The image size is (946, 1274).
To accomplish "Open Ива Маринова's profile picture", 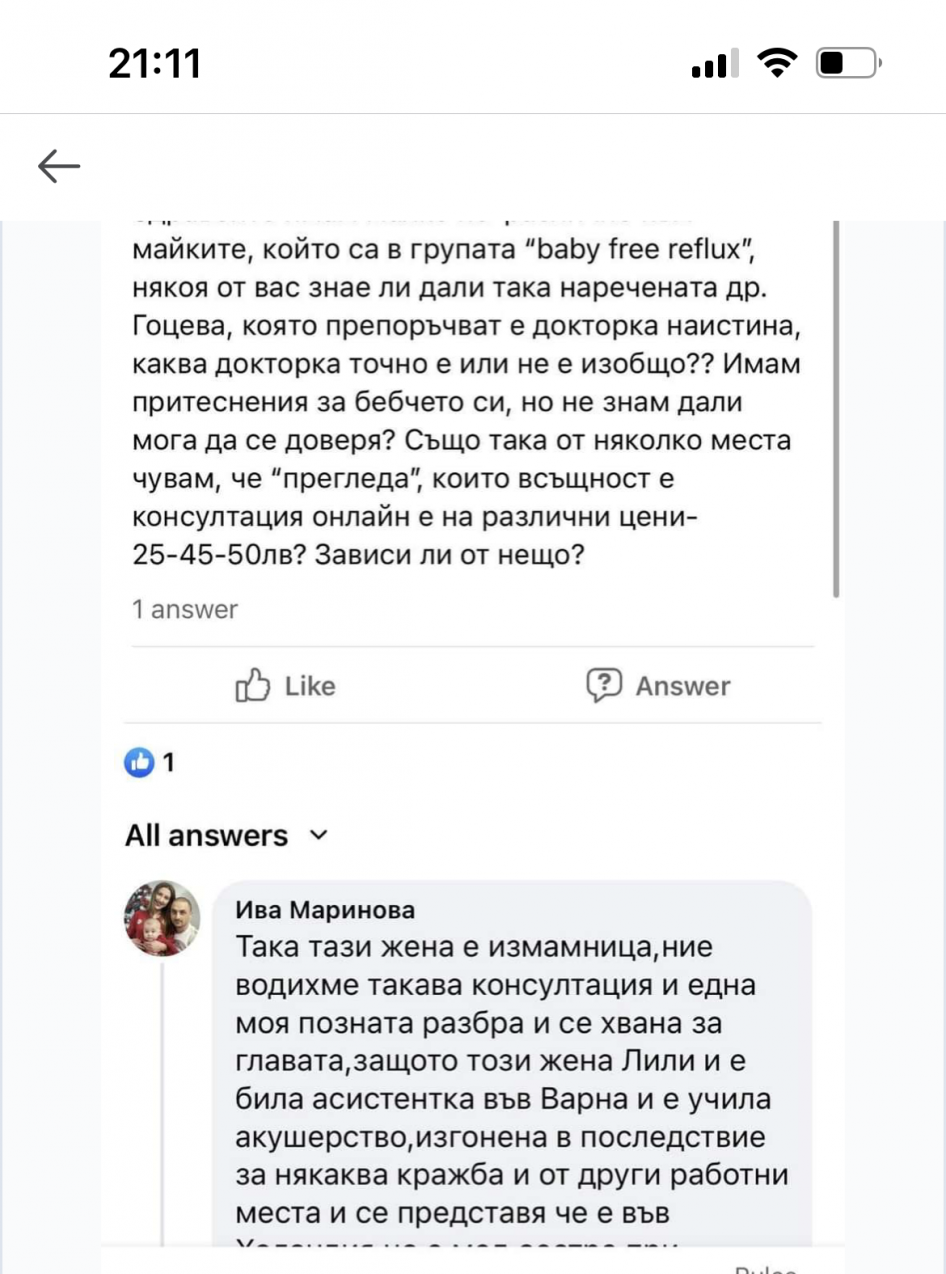I will coord(162,920).
